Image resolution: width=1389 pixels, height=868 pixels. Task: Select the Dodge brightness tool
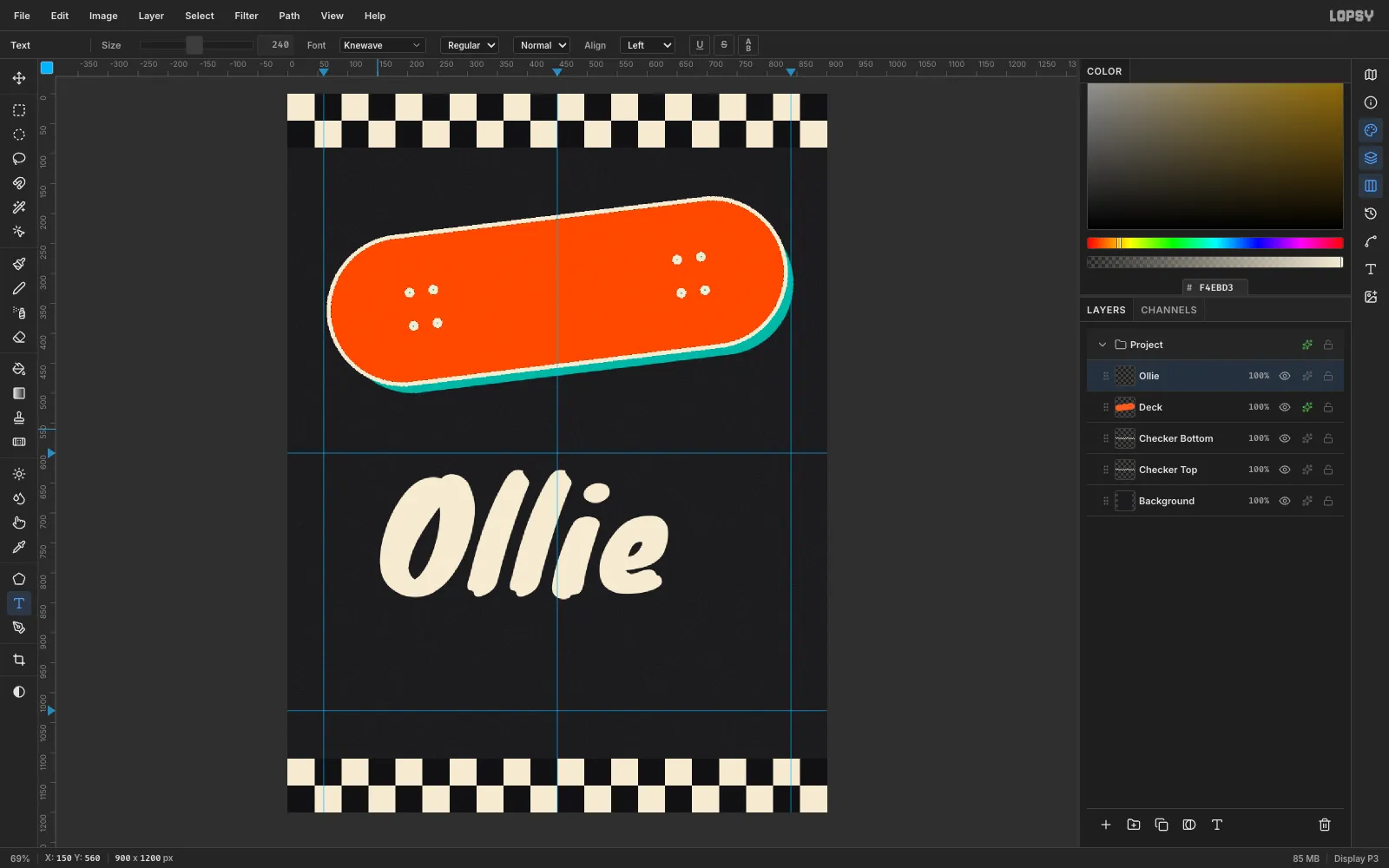(x=19, y=474)
